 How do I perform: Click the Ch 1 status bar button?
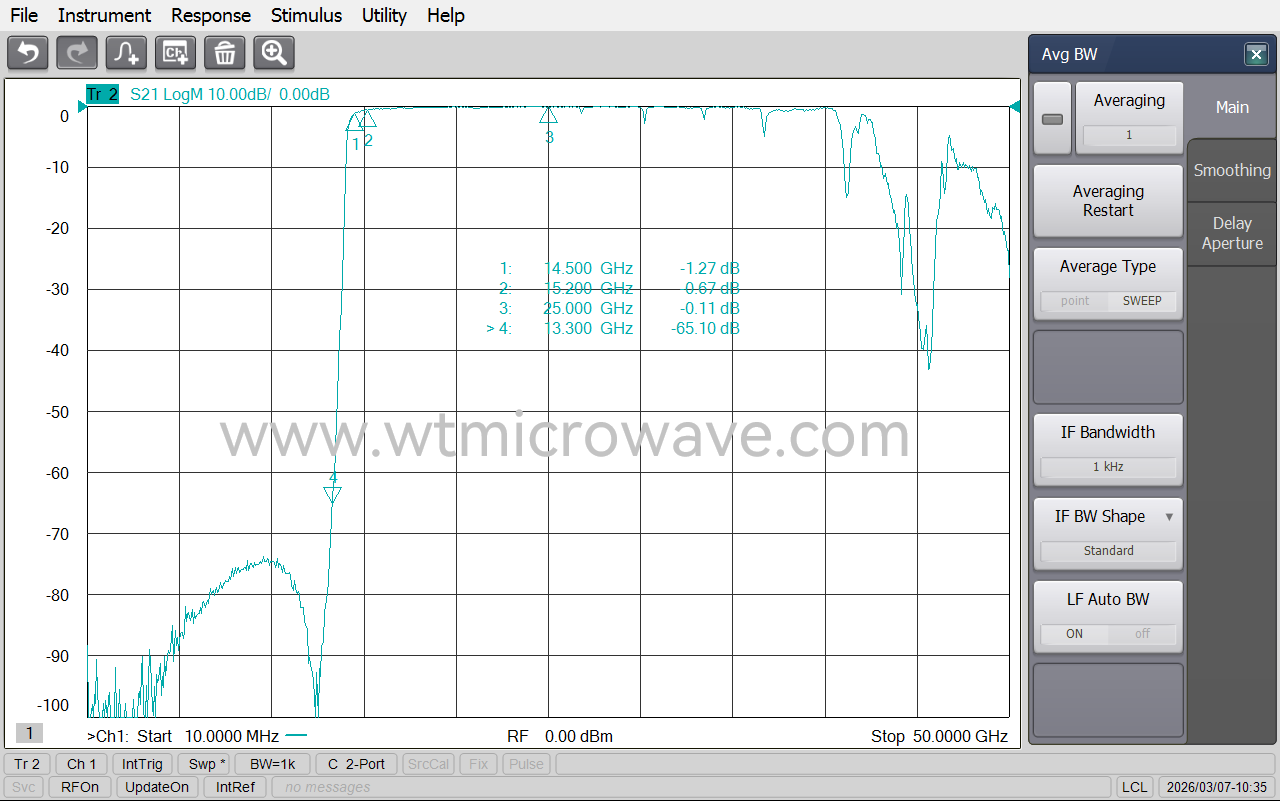pyautogui.click(x=82, y=764)
